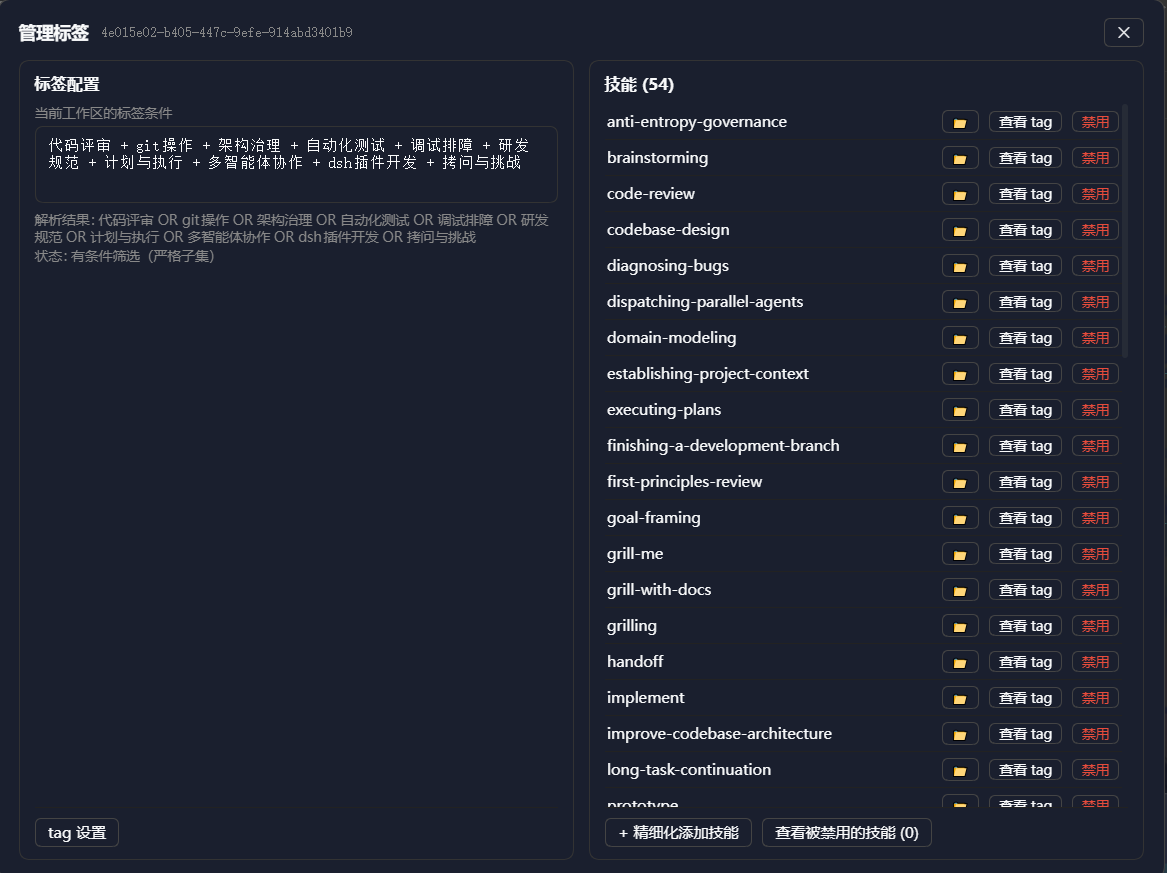Disable the establishing-project-context skill
This screenshot has height=873, width=1167.
coord(1095,374)
